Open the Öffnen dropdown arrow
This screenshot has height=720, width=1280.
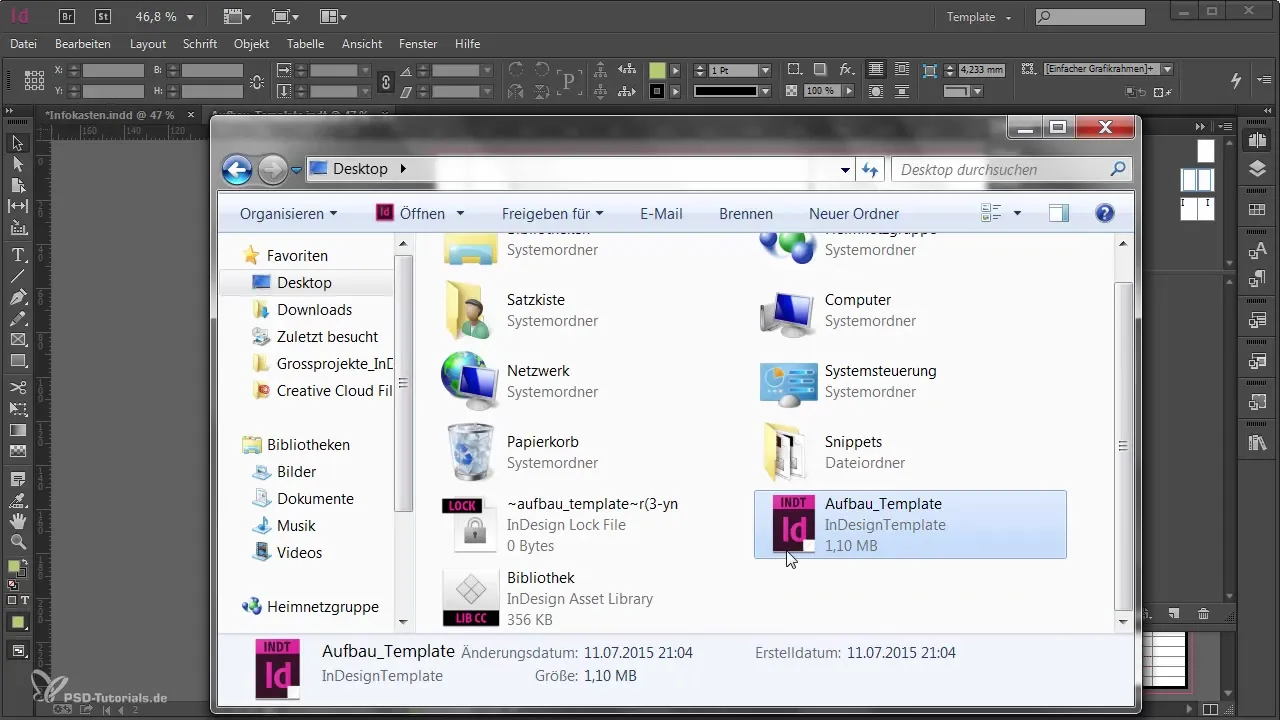click(x=460, y=214)
